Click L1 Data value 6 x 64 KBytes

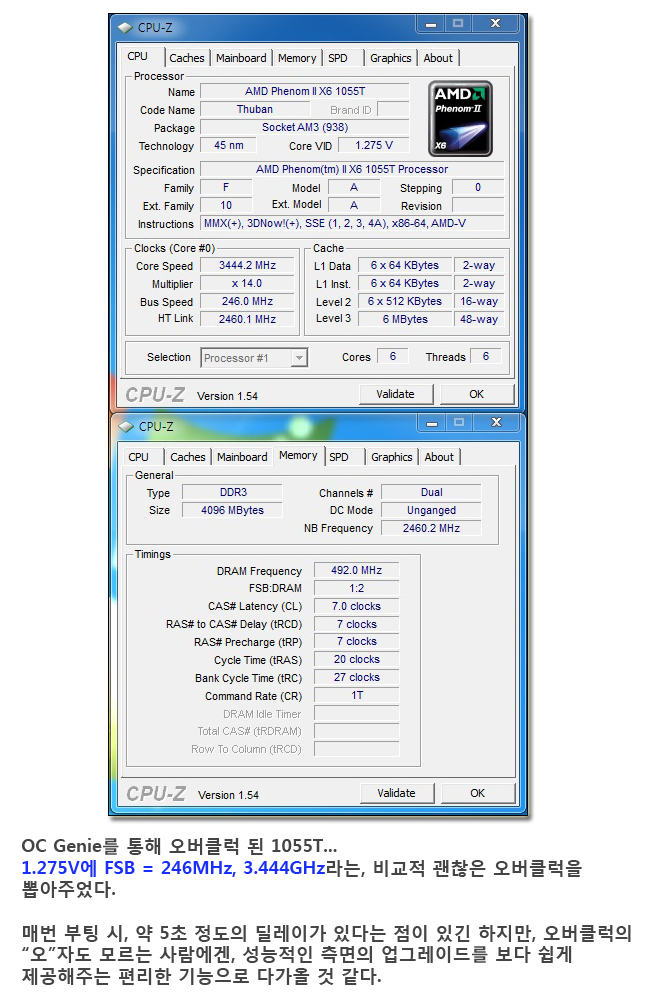405,265
